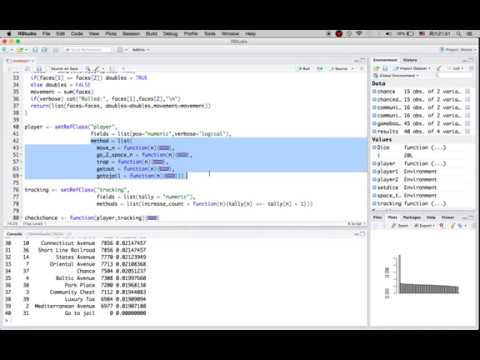Click the remove current plot red icon

442,226
